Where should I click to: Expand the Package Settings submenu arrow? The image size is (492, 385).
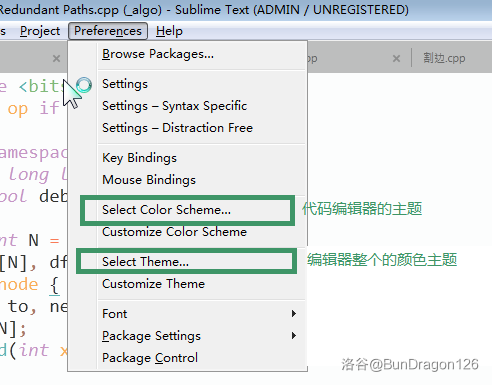(x=294, y=336)
